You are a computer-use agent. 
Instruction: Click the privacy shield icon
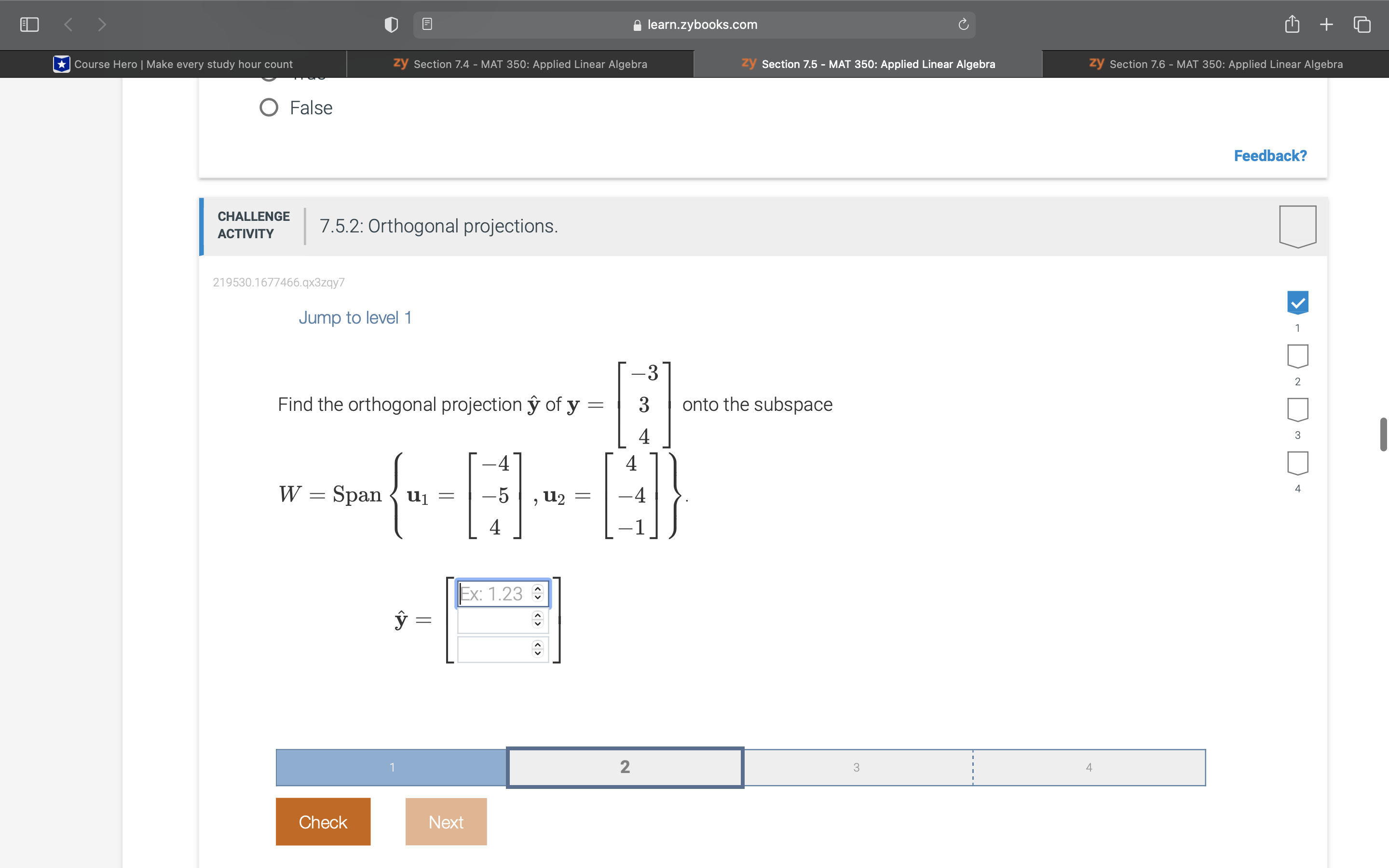pyautogui.click(x=391, y=24)
